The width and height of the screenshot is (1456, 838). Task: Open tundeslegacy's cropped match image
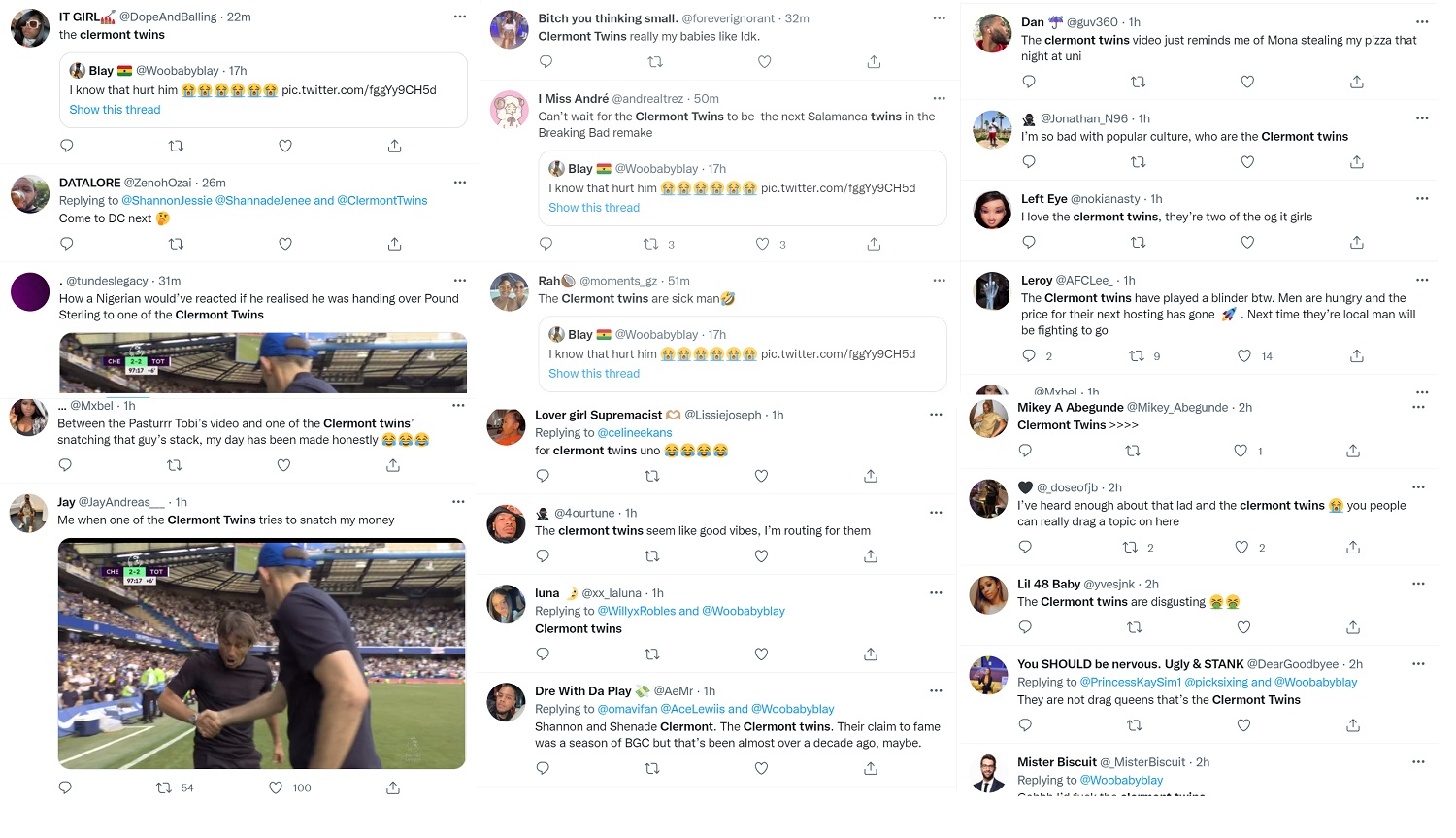(x=263, y=362)
